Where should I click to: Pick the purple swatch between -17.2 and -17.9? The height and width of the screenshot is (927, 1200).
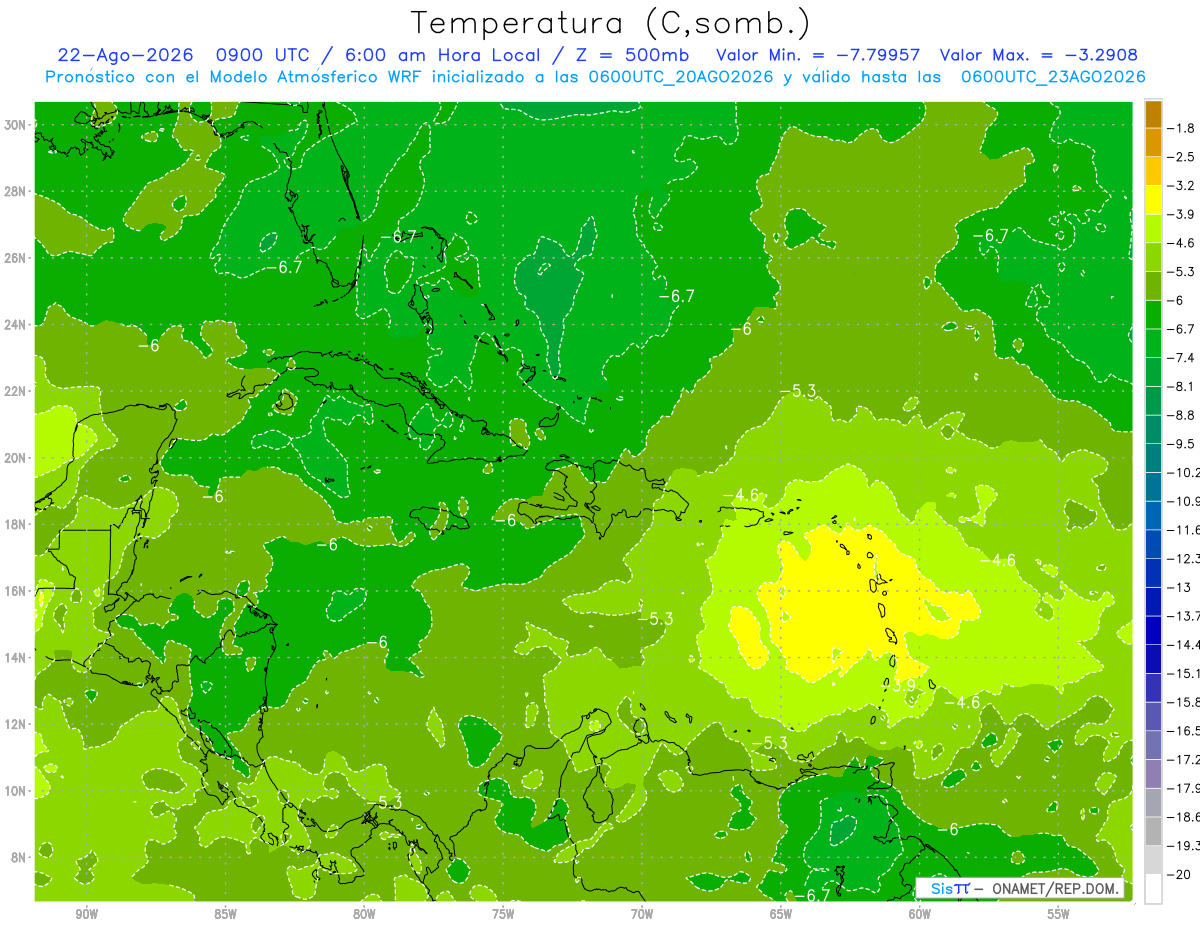(x=1153, y=774)
